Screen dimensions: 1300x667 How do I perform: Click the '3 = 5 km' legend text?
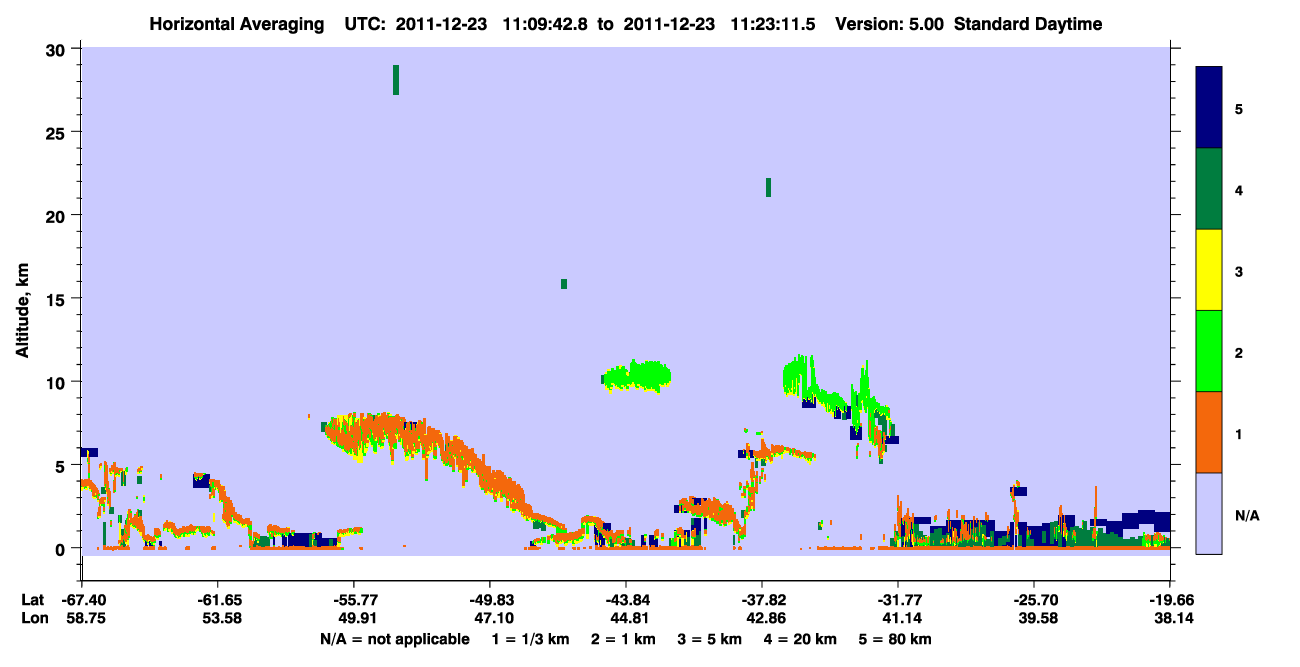pyautogui.click(x=712, y=639)
